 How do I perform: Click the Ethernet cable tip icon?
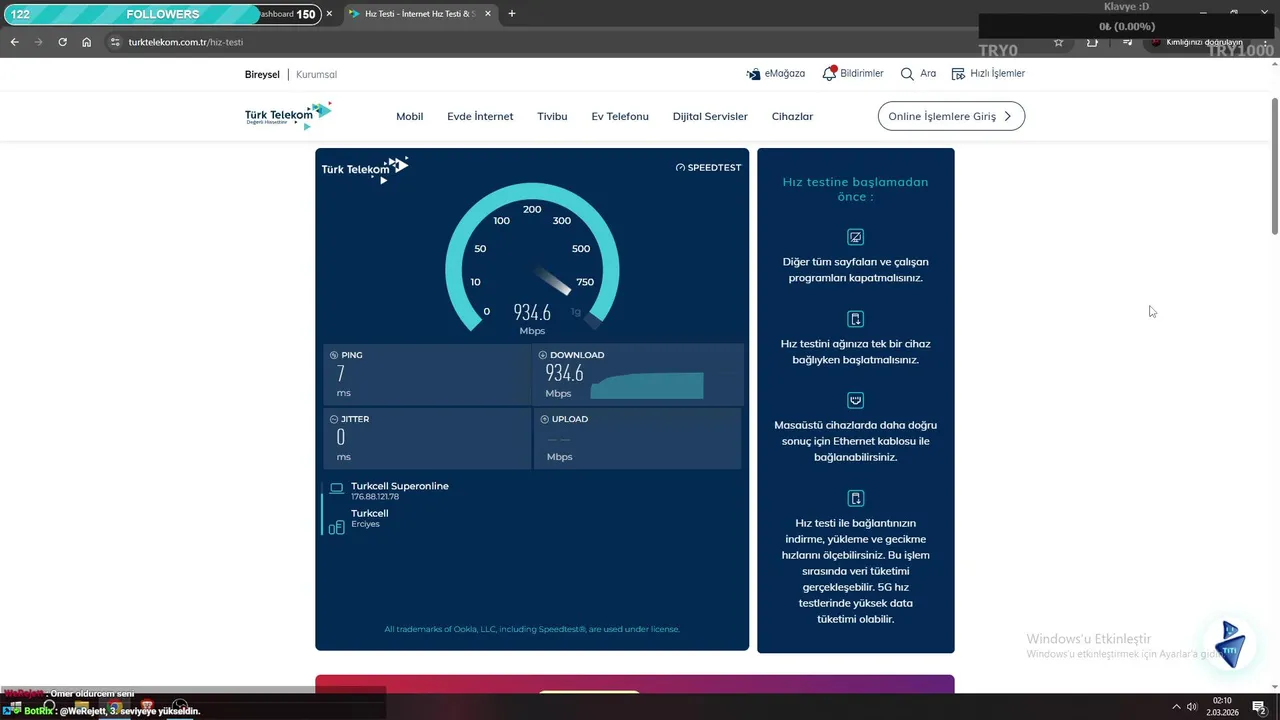pyautogui.click(x=855, y=400)
